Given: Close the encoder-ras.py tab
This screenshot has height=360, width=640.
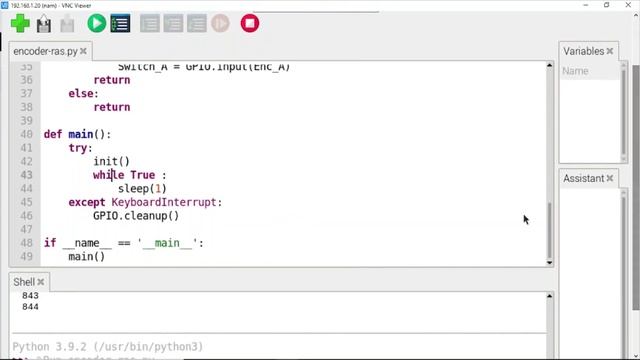Looking at the screenshot, I should pyautogui.click(x=83, y=51).
